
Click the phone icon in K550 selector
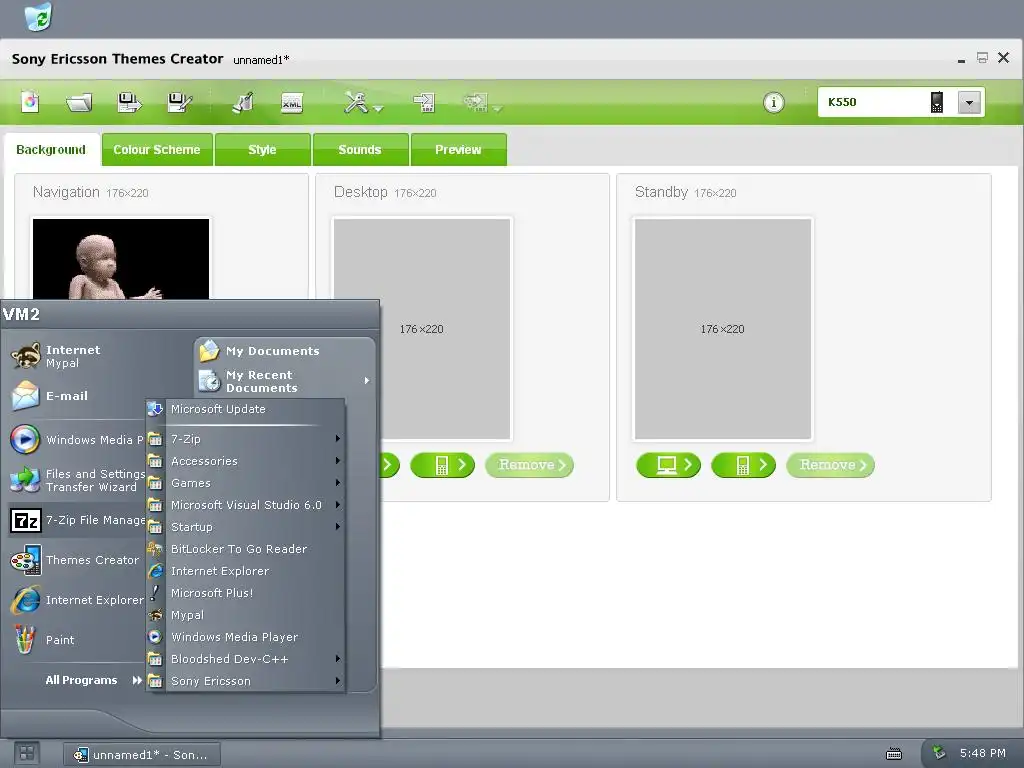(x=936, y=103)
